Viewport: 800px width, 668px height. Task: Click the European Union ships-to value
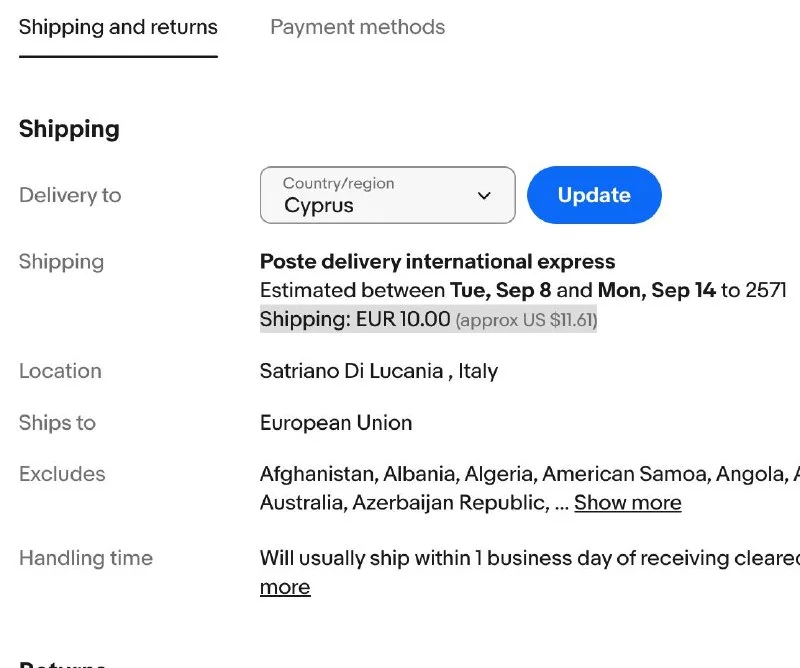[336, 423]
